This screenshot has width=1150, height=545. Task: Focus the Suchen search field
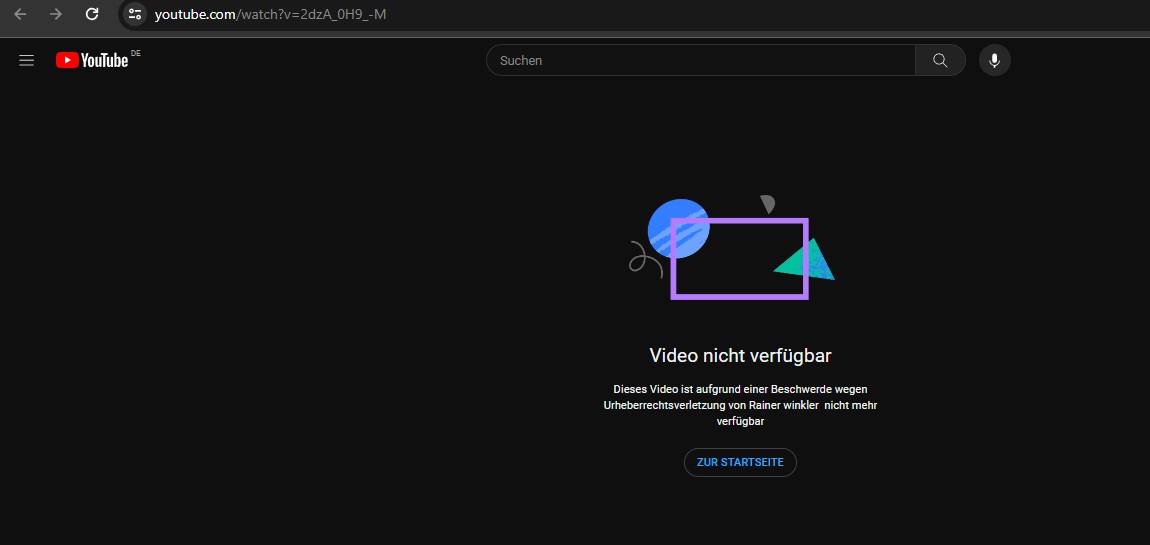(x=700, y=60)
